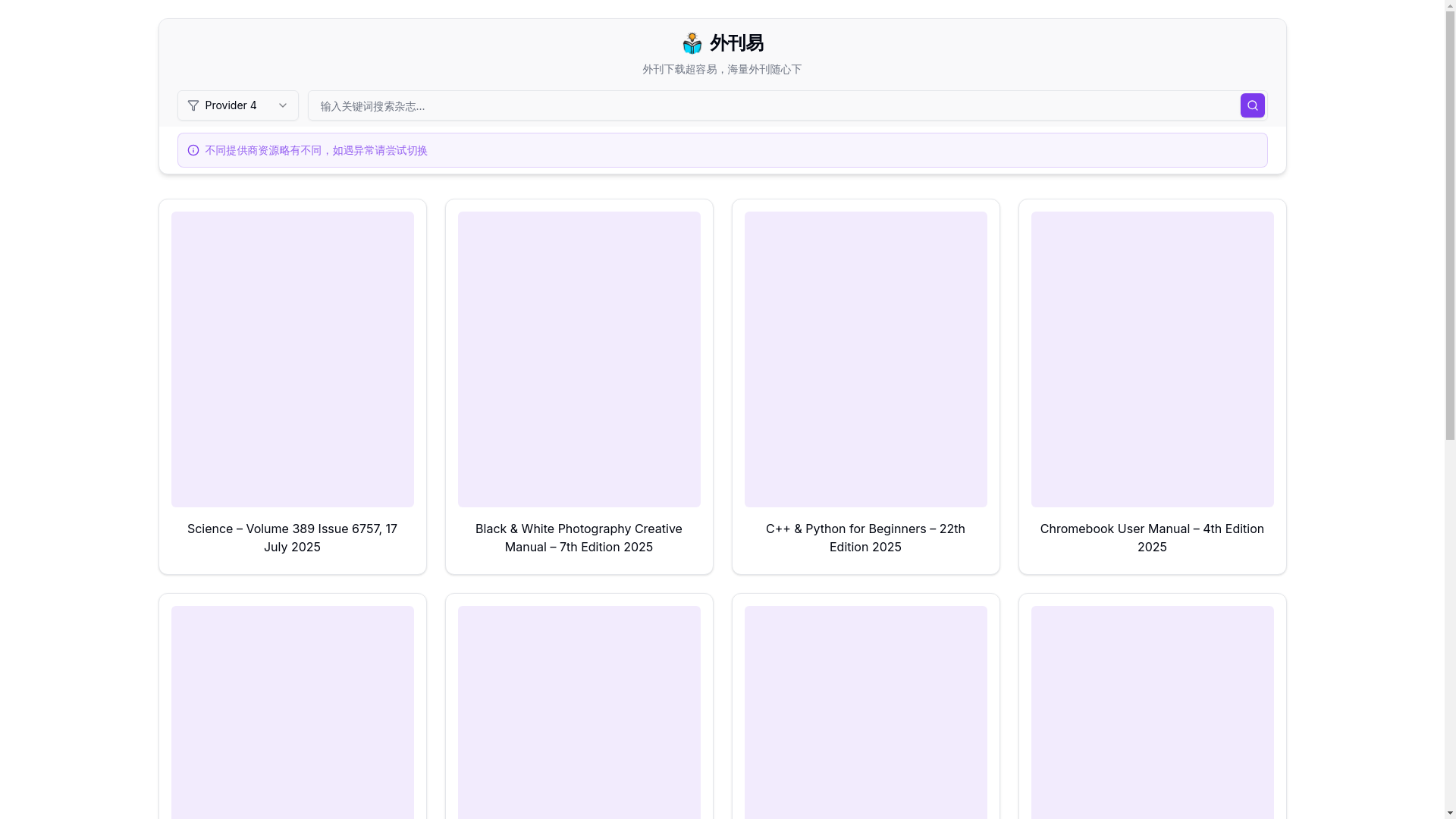Click the filter funnel icon

coord(193,105)
